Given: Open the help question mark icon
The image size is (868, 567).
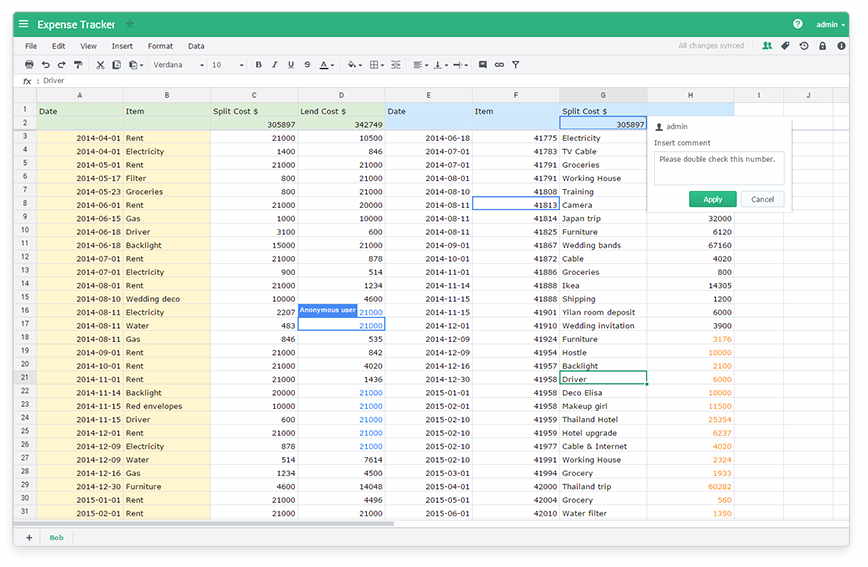Looking at the screenshot, I should [x=798, y=24].
